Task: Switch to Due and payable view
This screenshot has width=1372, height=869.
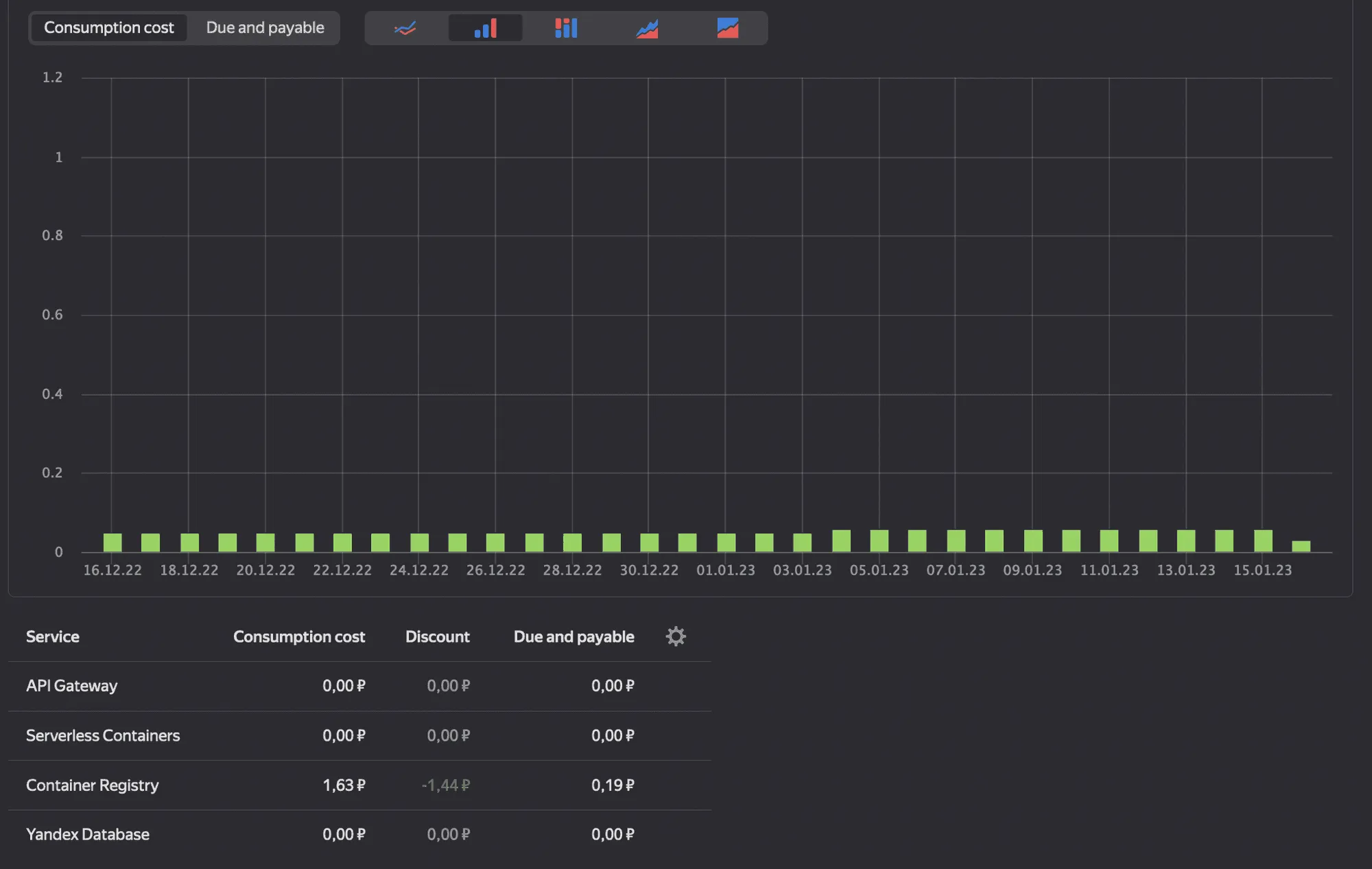Action: pyautogui.click(x=265, y=27)
